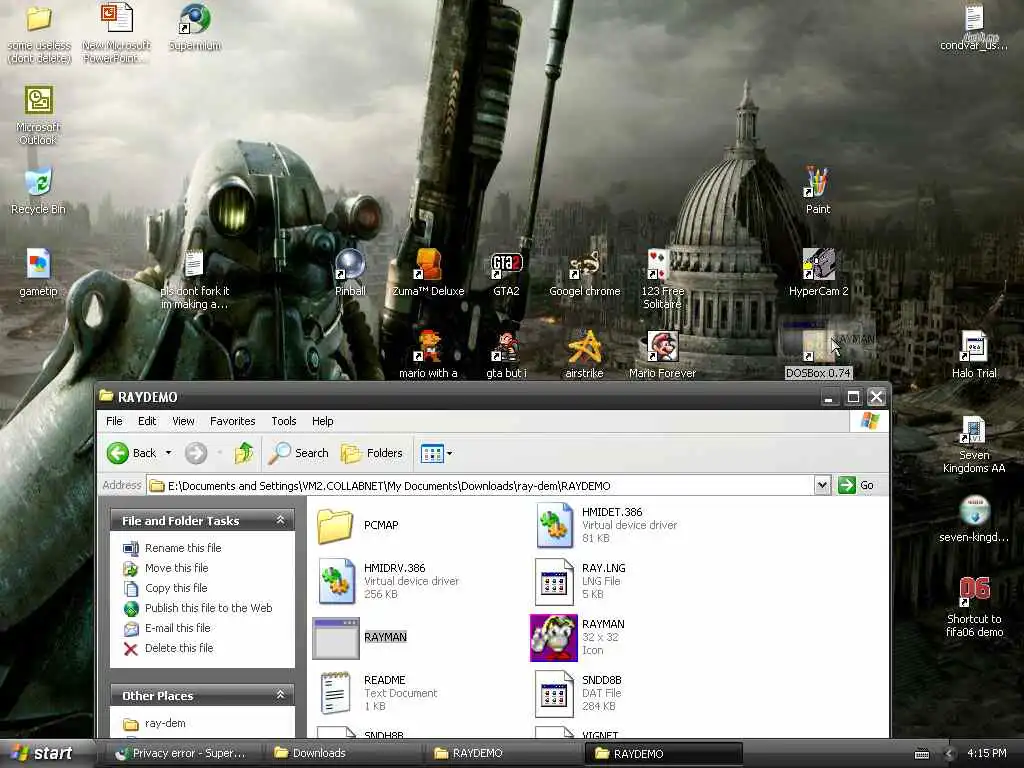
Task: Switch to the Downloads taskbar window
Action: pos(342,753)
